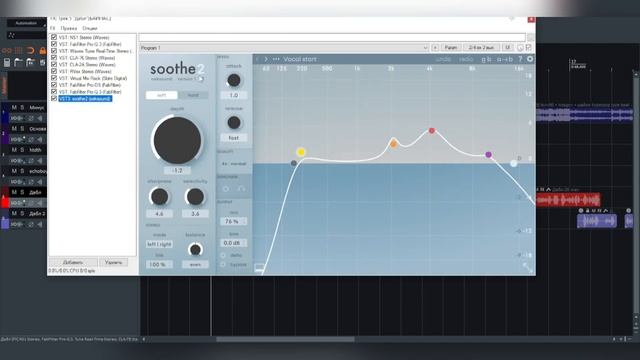The image size is (640, 360).
Task: Click the speaker icon on the Минус track
Action: click(40, 118)
